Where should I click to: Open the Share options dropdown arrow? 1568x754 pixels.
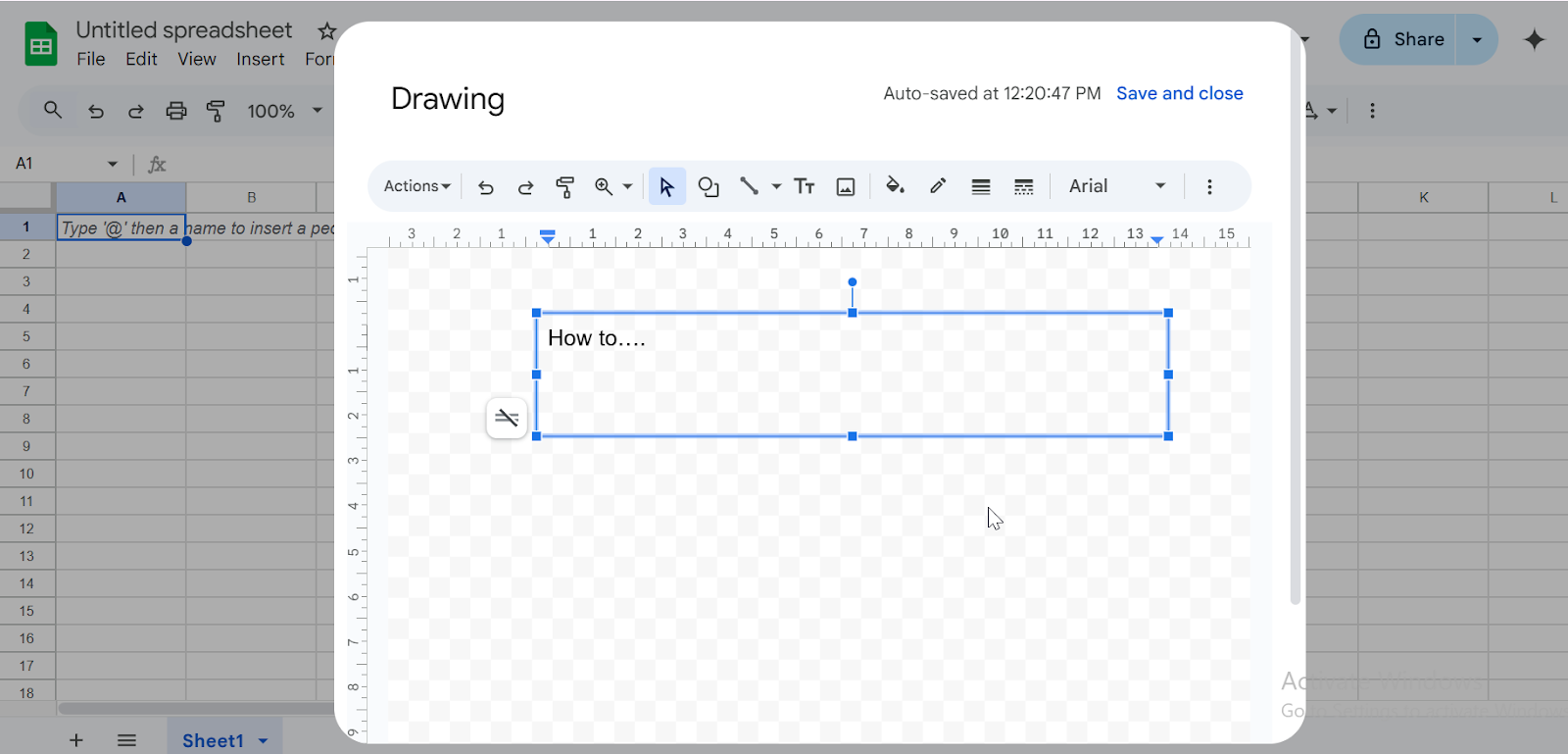(1477, 39)
